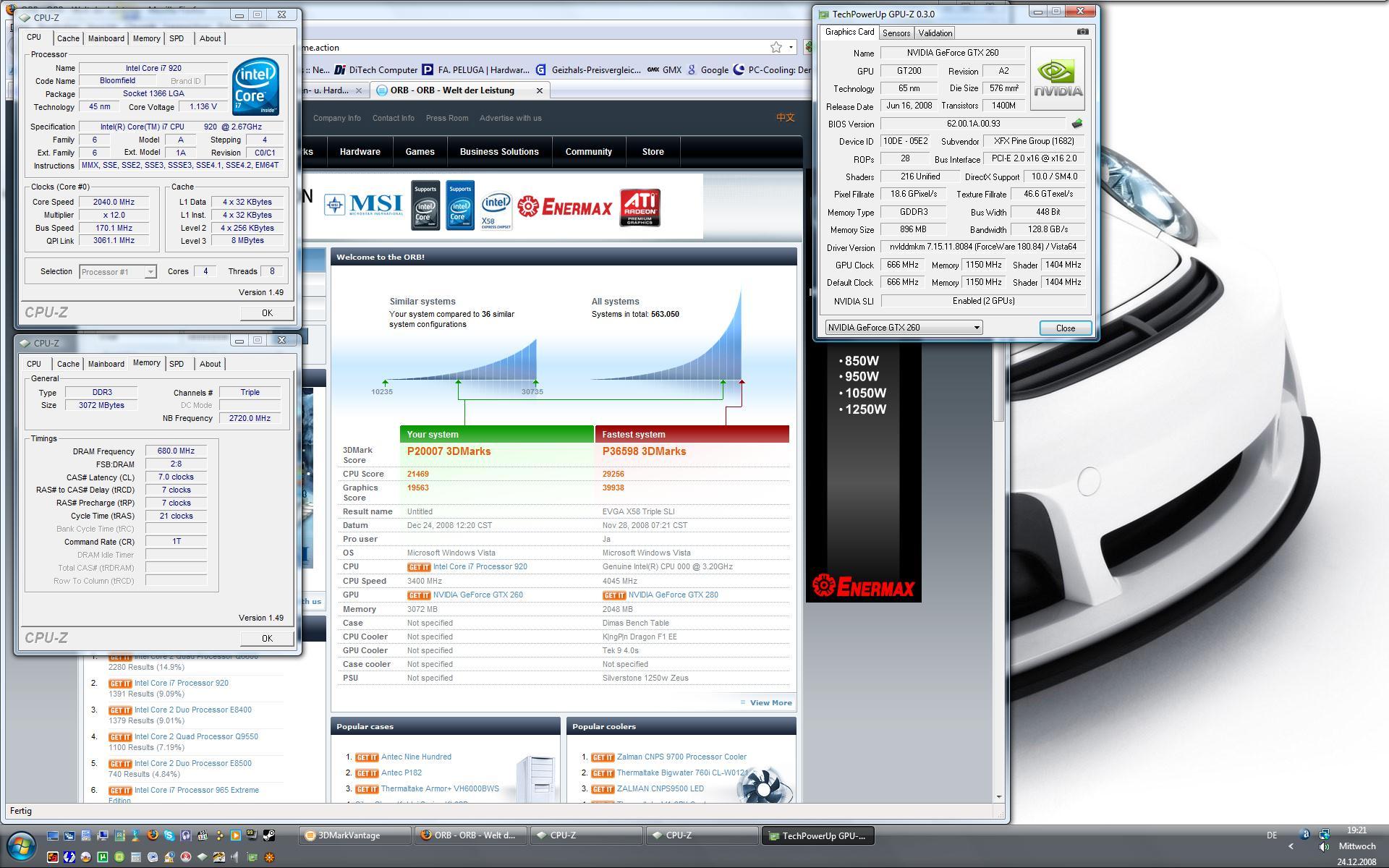Open Mainboard tab in the top CPU-Z window
1389x868 pixels.
point(106,38)
